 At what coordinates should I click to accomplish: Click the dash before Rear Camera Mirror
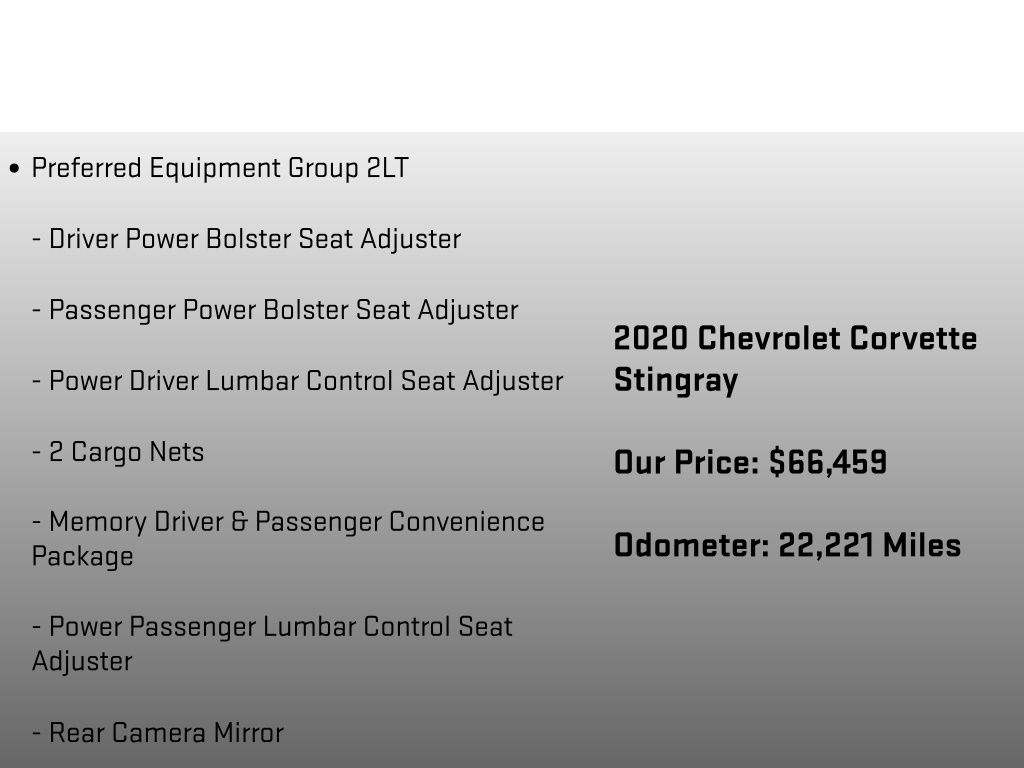[x=37, y=733]
